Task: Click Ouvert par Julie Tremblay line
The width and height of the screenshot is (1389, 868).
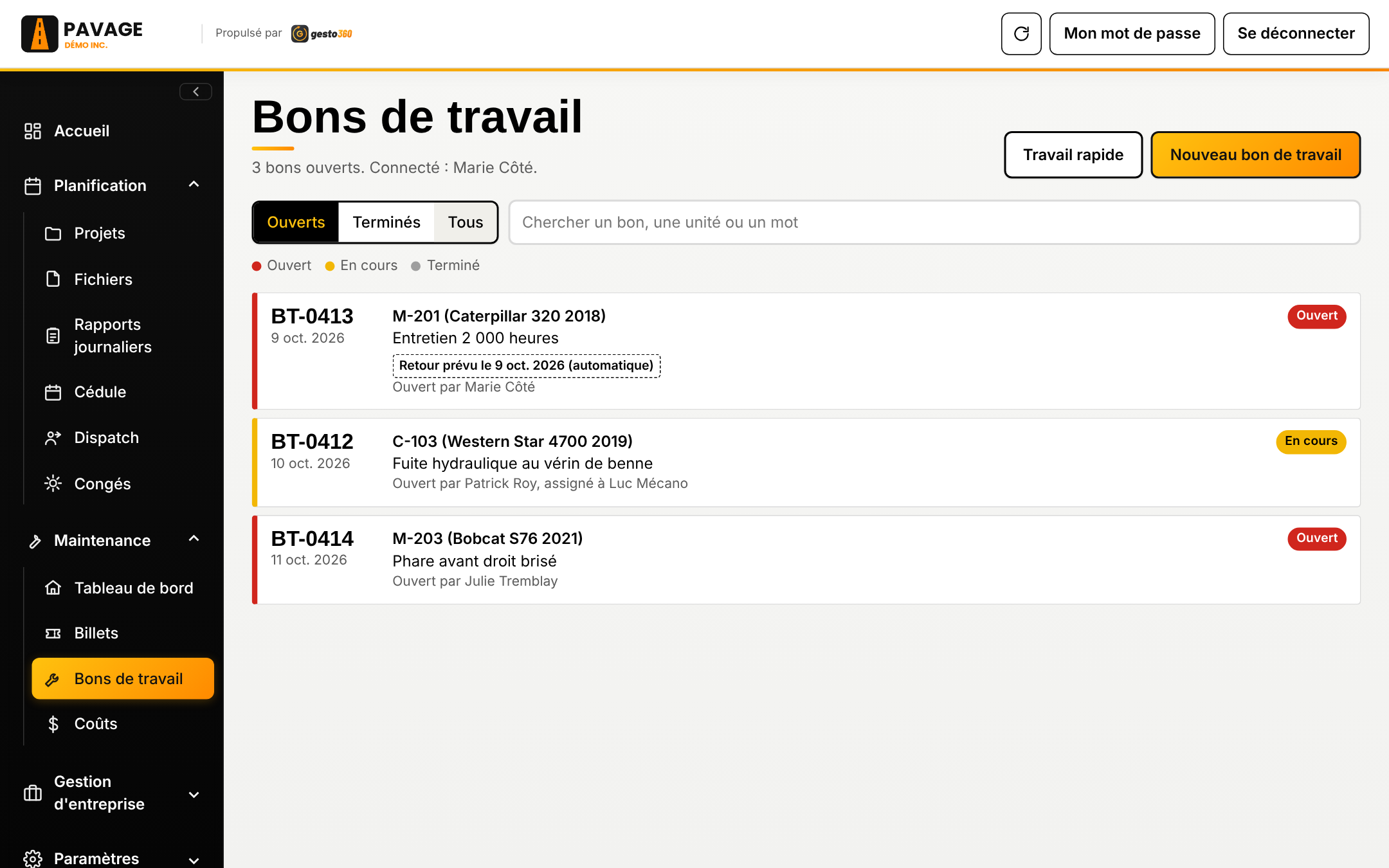Action: 475,581
